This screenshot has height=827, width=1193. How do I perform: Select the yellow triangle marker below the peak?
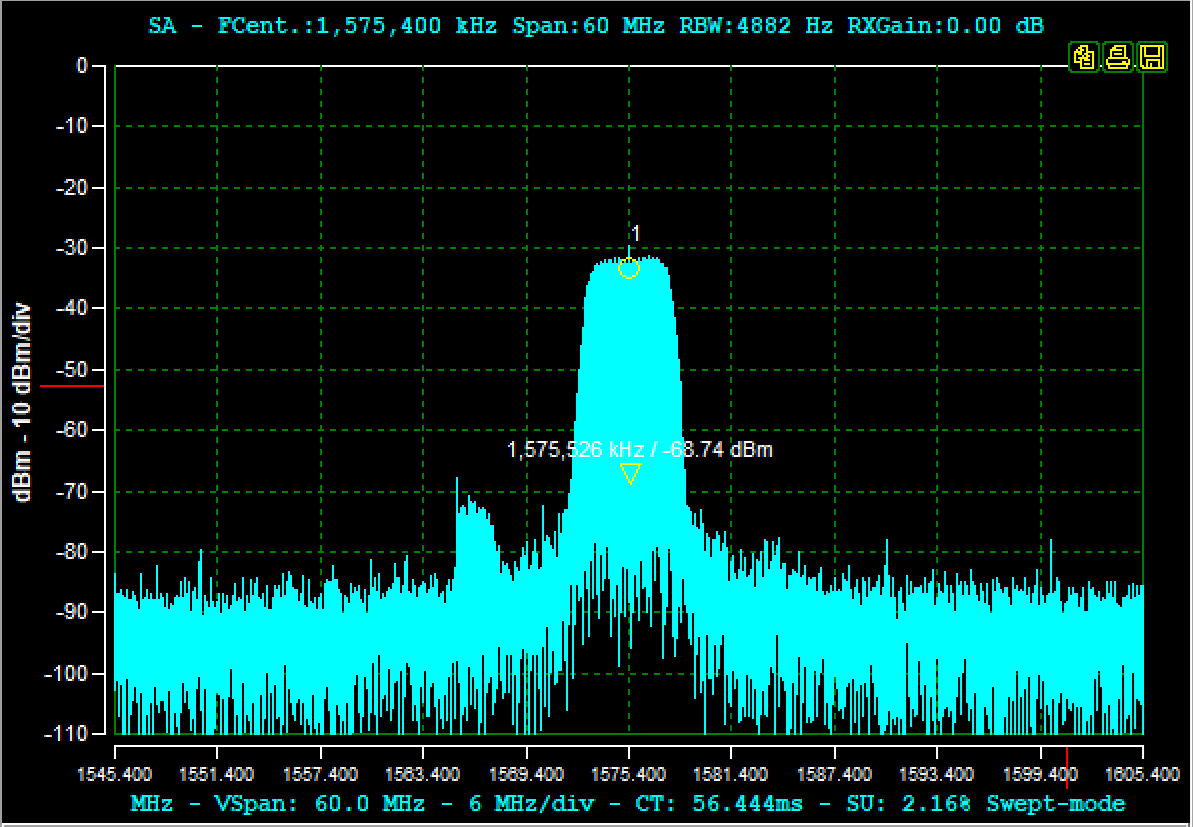click(x=630, y=473)
